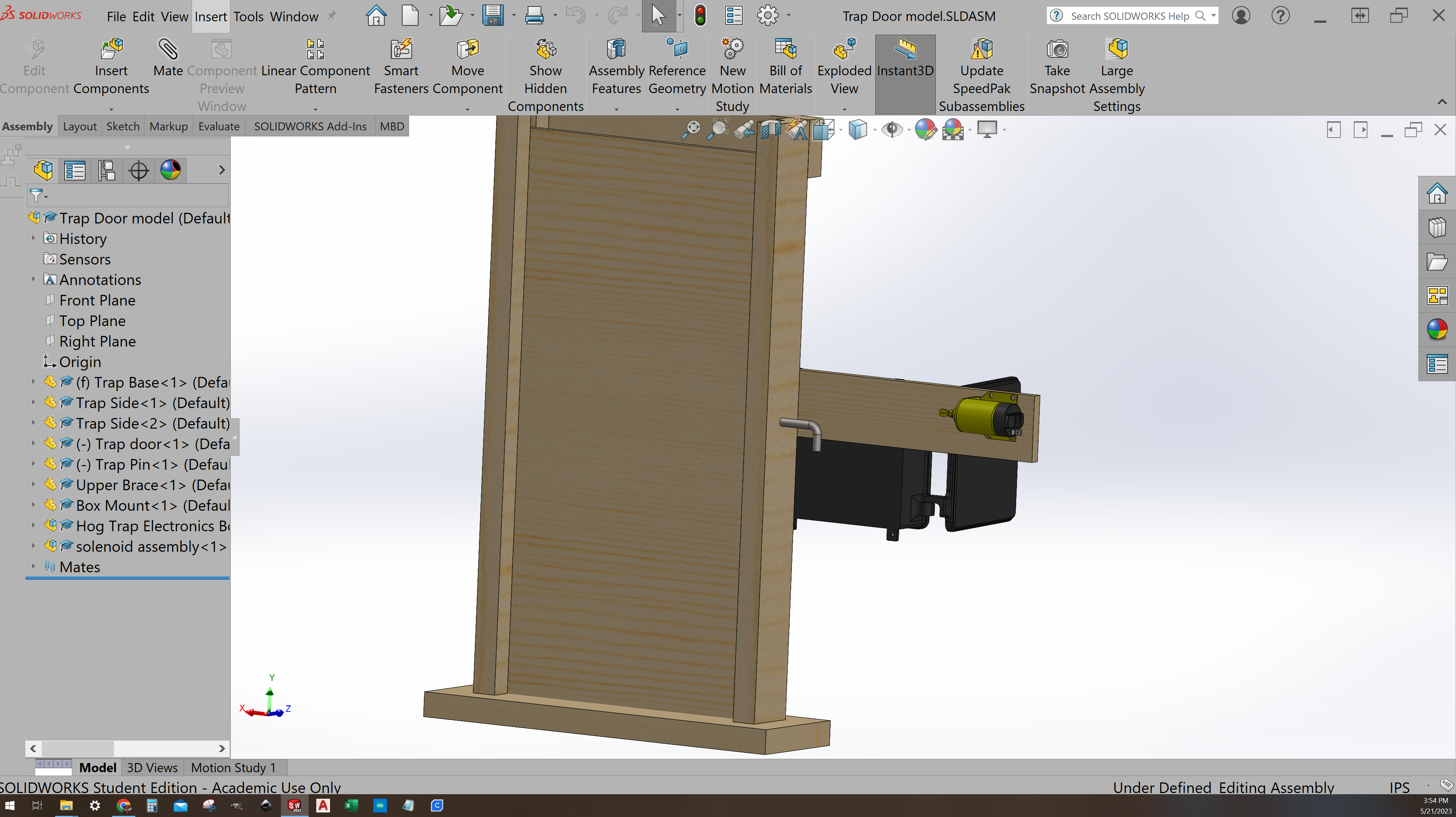Click the Edit Appearance color ball icon
The height and width of the screenshot is (817, 1456).
[x=925, y=129]
